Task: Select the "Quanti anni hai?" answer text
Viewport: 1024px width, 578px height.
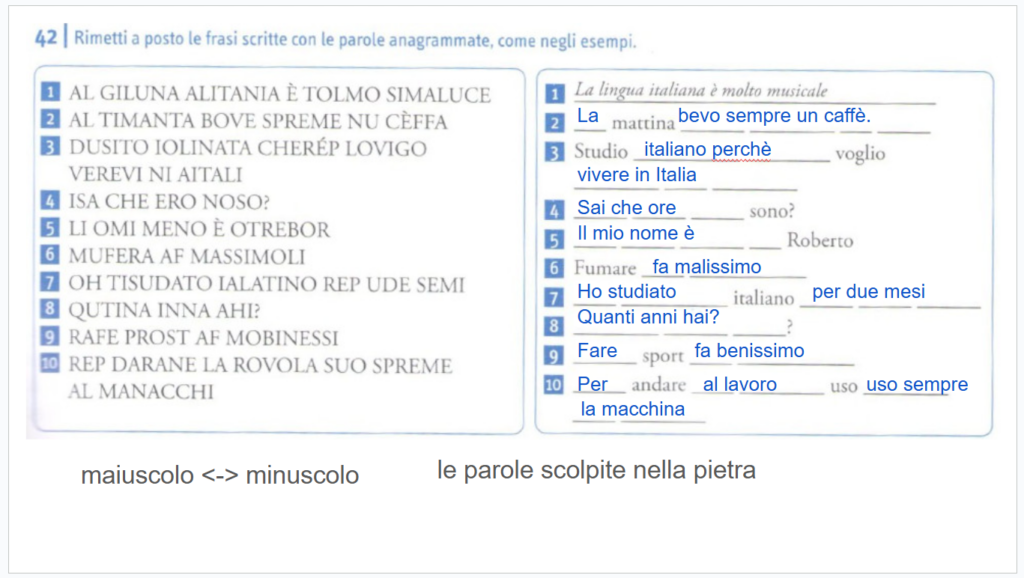Action: pos(648,317)
